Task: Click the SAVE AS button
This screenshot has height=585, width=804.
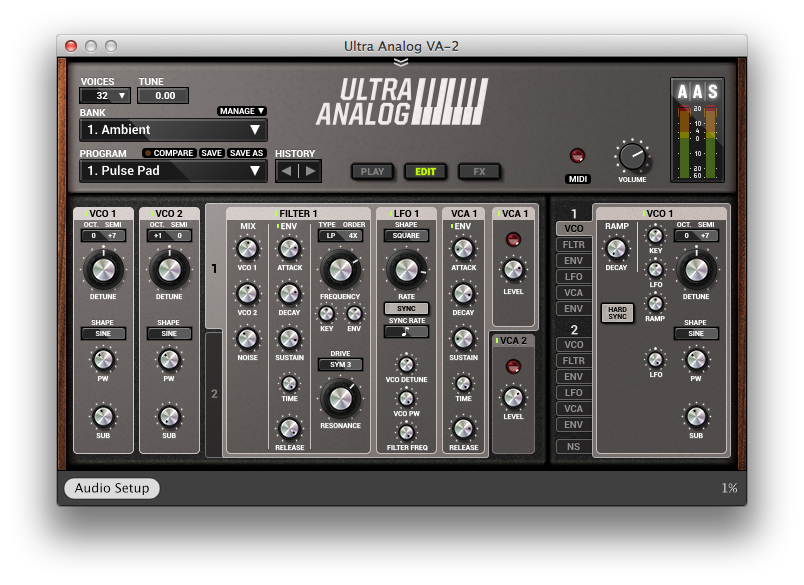Action: [247, 153]
